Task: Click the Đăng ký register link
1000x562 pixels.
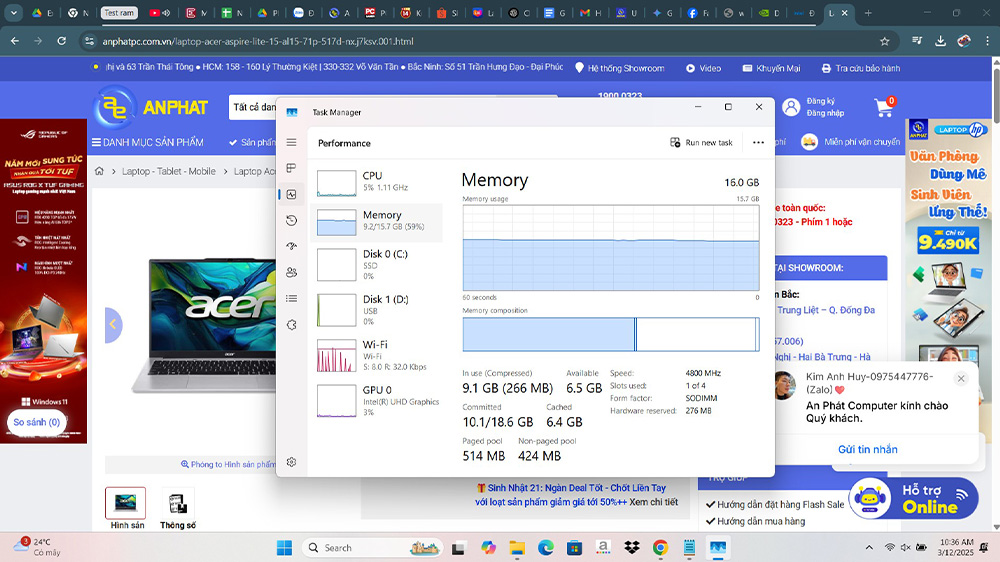Action: tap(820, 101)
